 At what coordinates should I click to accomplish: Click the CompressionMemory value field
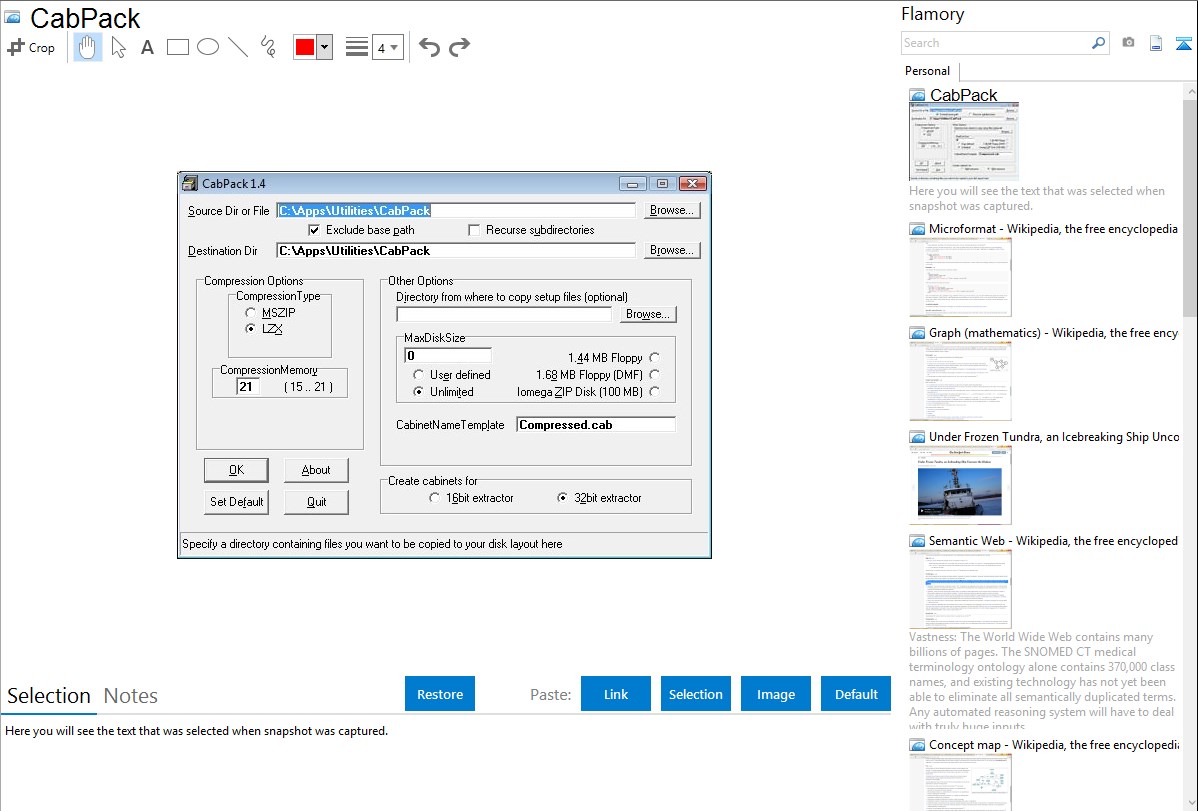(248, 387)
